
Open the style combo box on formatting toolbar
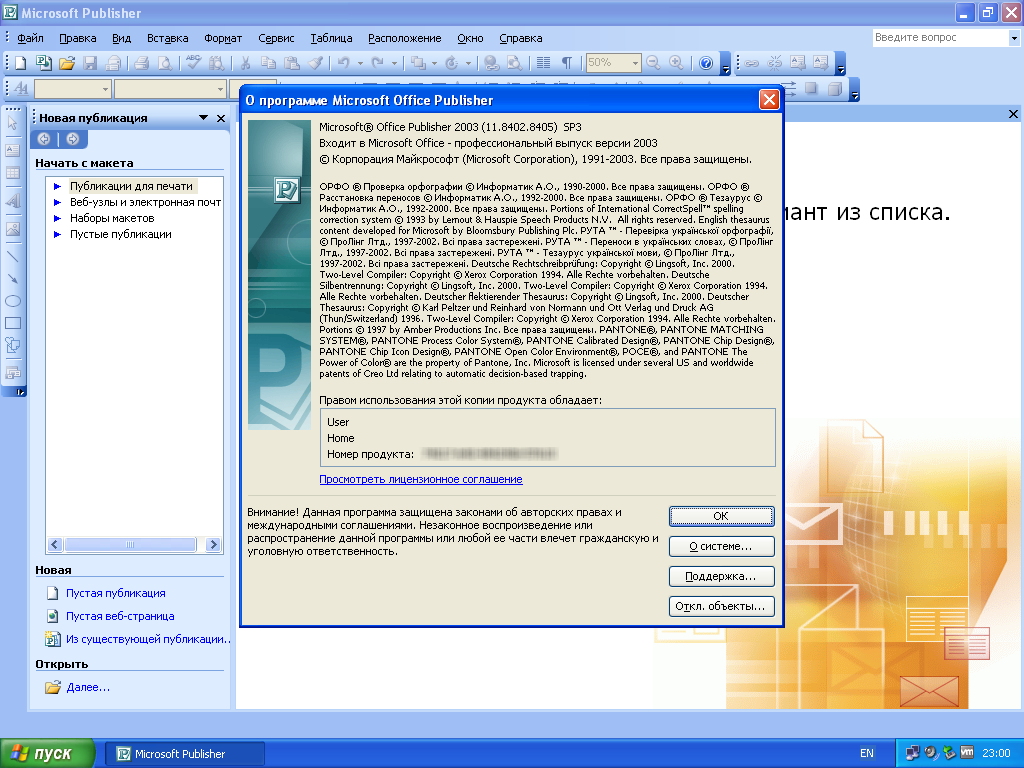pos(72,89)
